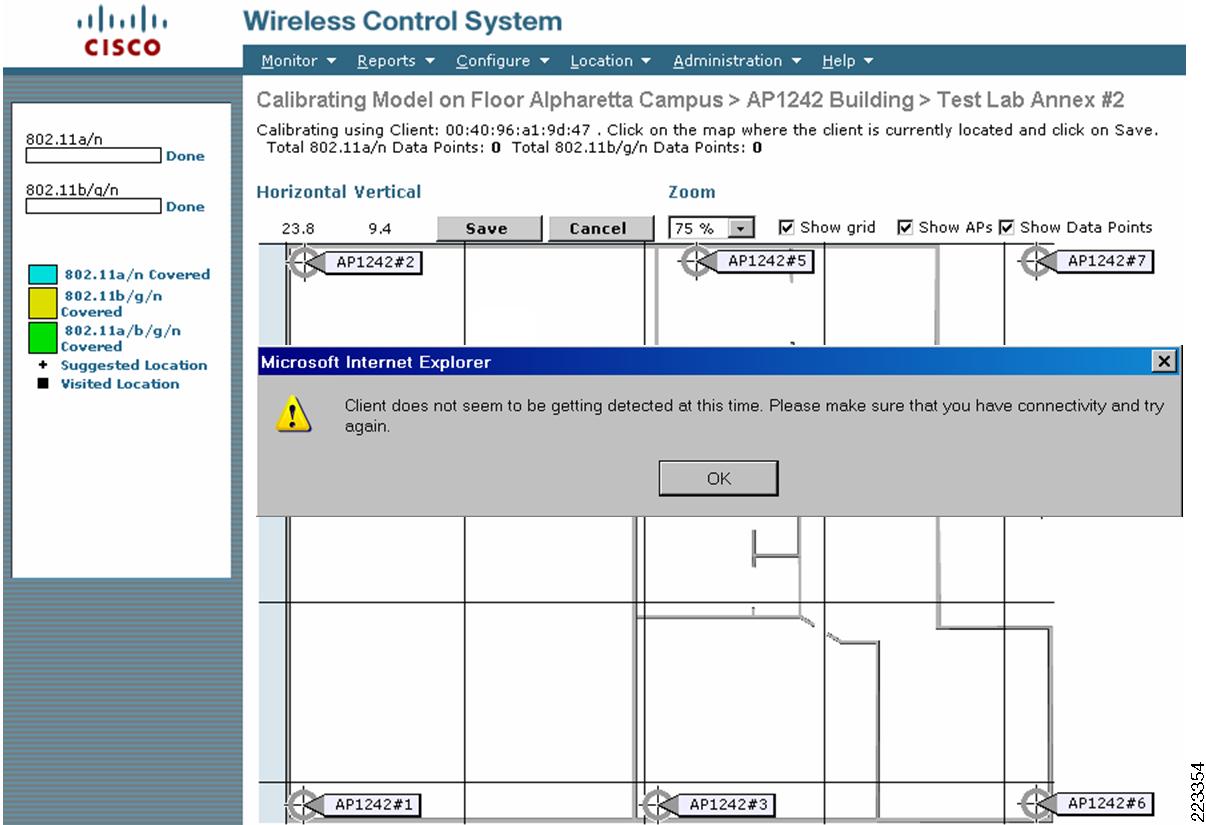Click OK in the Internet Explorer dialog

718,478
